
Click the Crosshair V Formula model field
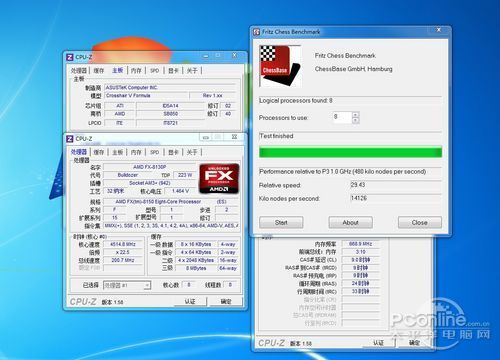point(146,96)
